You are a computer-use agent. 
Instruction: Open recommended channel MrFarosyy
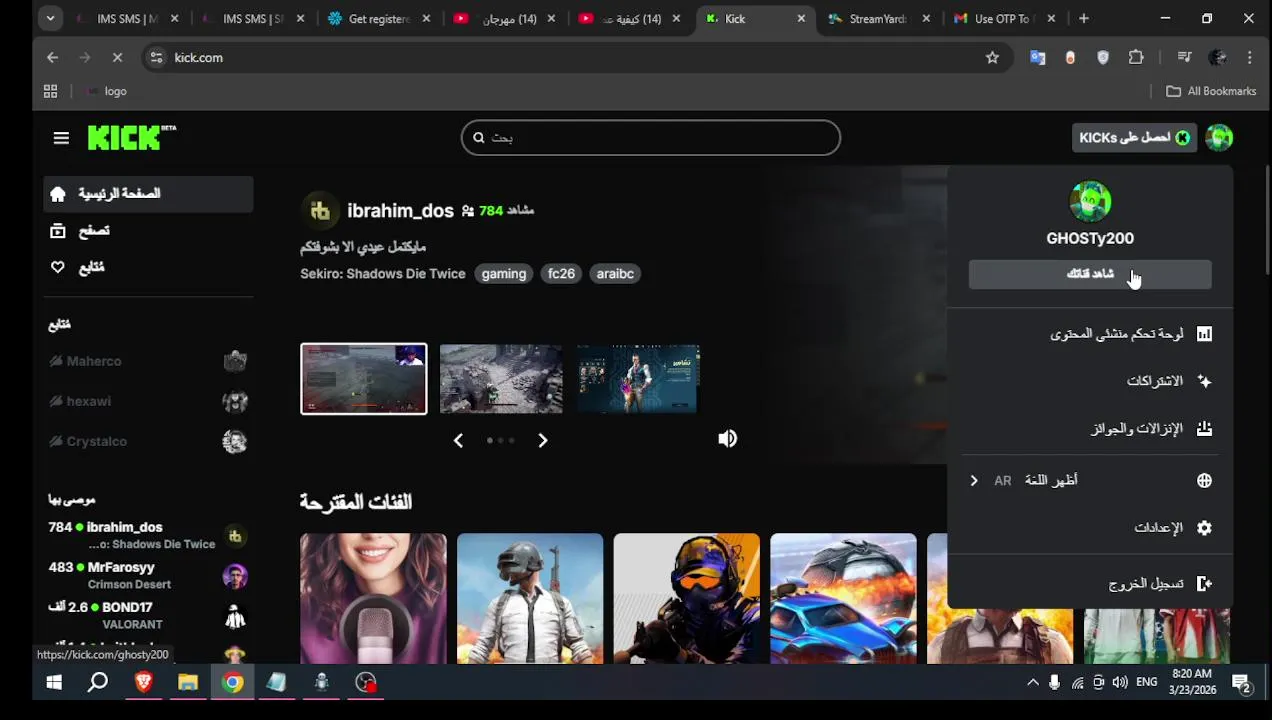coord(148,575)
